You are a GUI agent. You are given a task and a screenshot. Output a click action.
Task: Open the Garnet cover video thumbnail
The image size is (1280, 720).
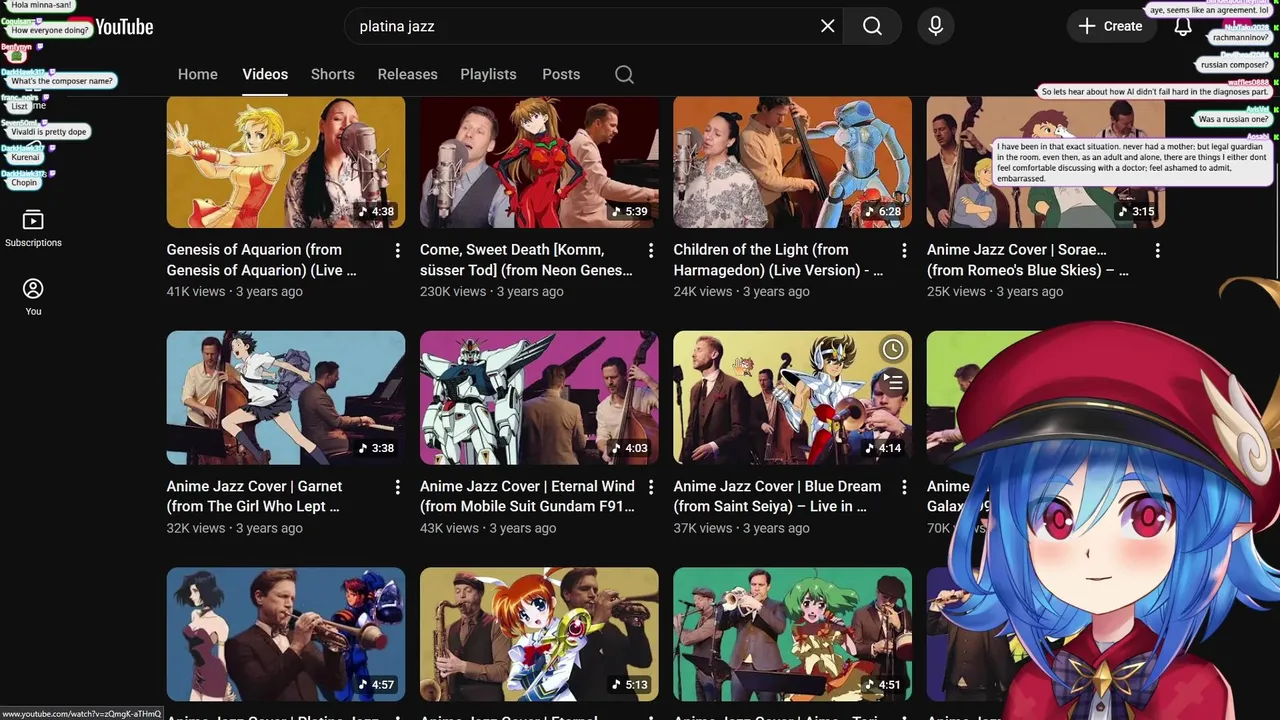[x=286, y=398]
